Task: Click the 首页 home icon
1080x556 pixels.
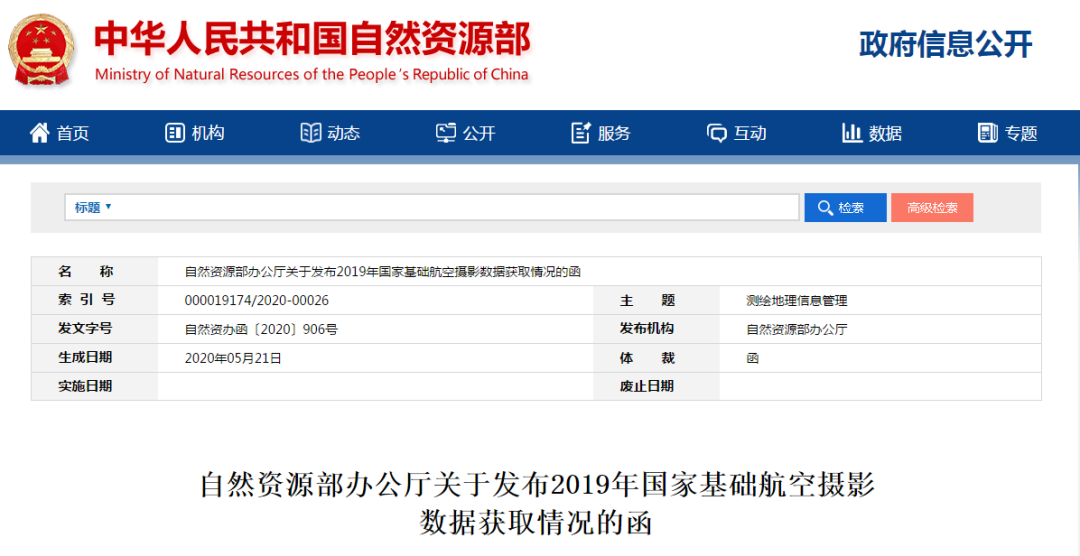Action: (x=40, y=133)
